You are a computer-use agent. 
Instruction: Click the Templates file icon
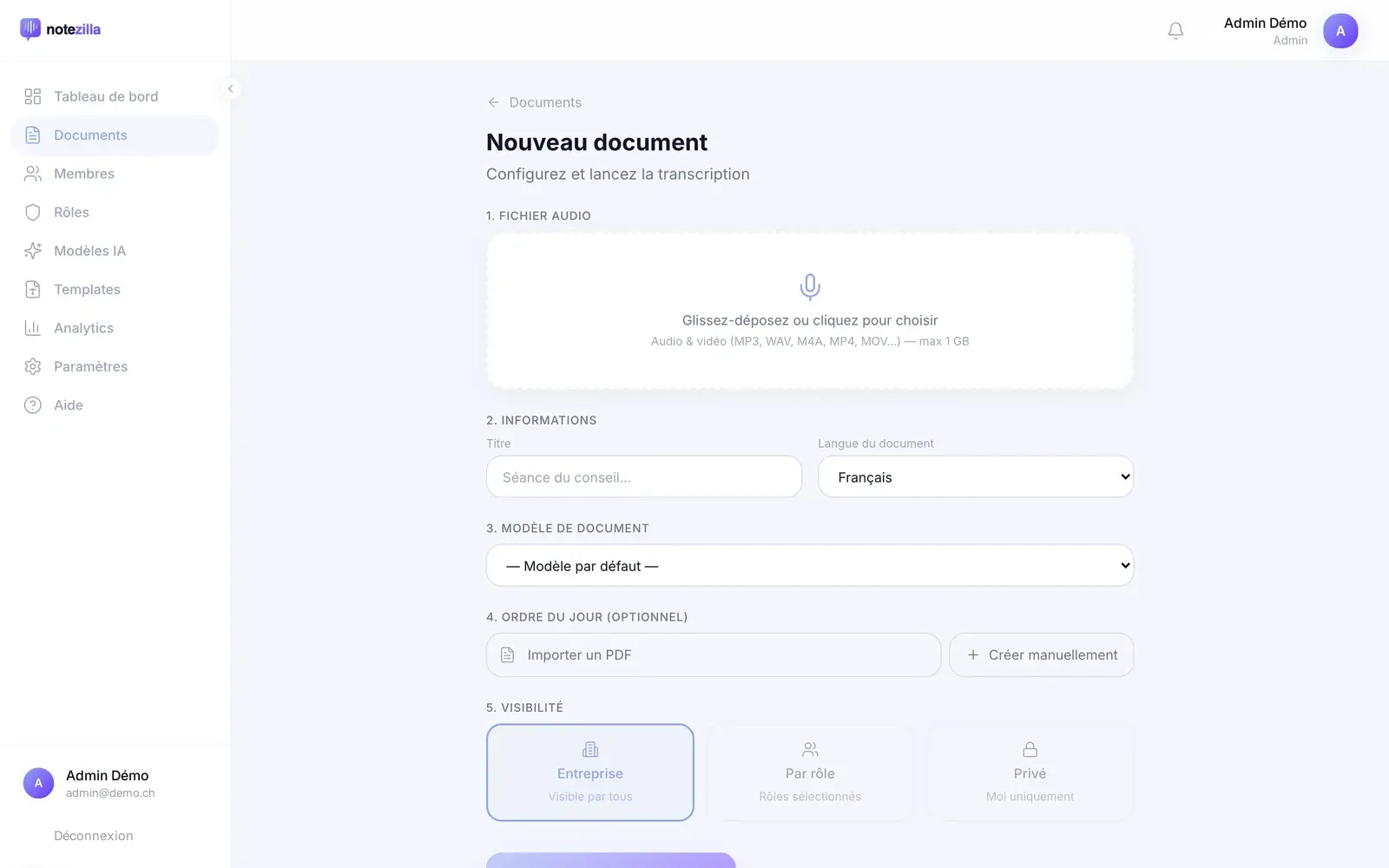click(x=33, y=290)
